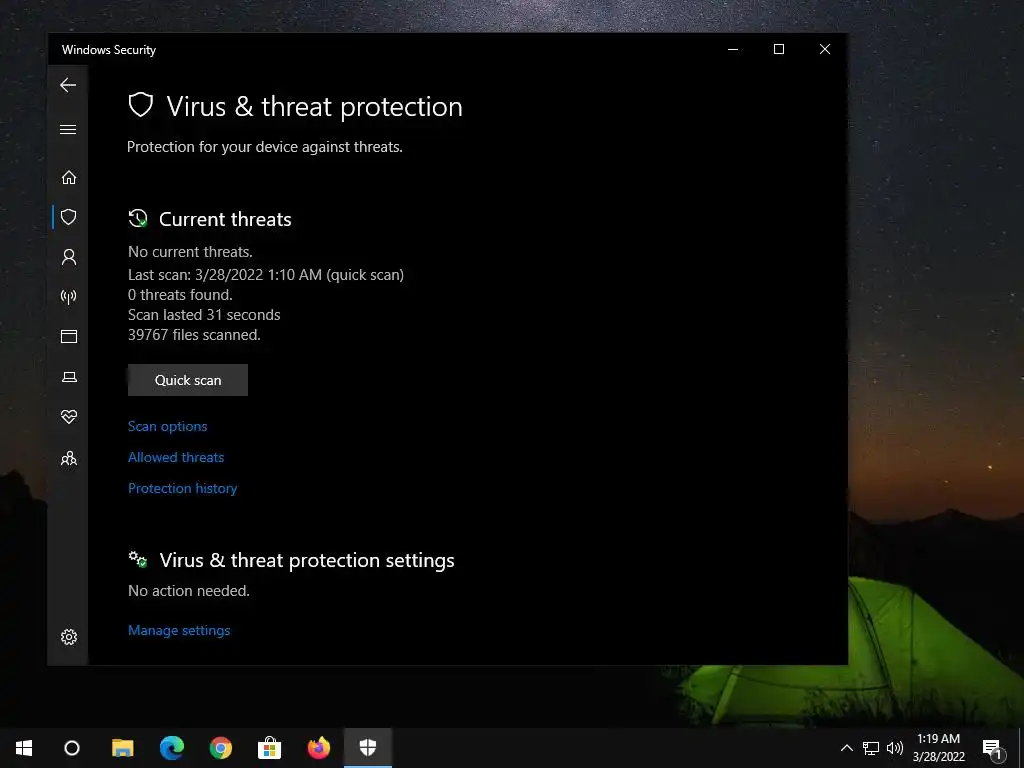Image resolution: width=1024 pixels, height=768 pixels.
Task: Click the Windows Security title bar text
Action: click(109, 50)
